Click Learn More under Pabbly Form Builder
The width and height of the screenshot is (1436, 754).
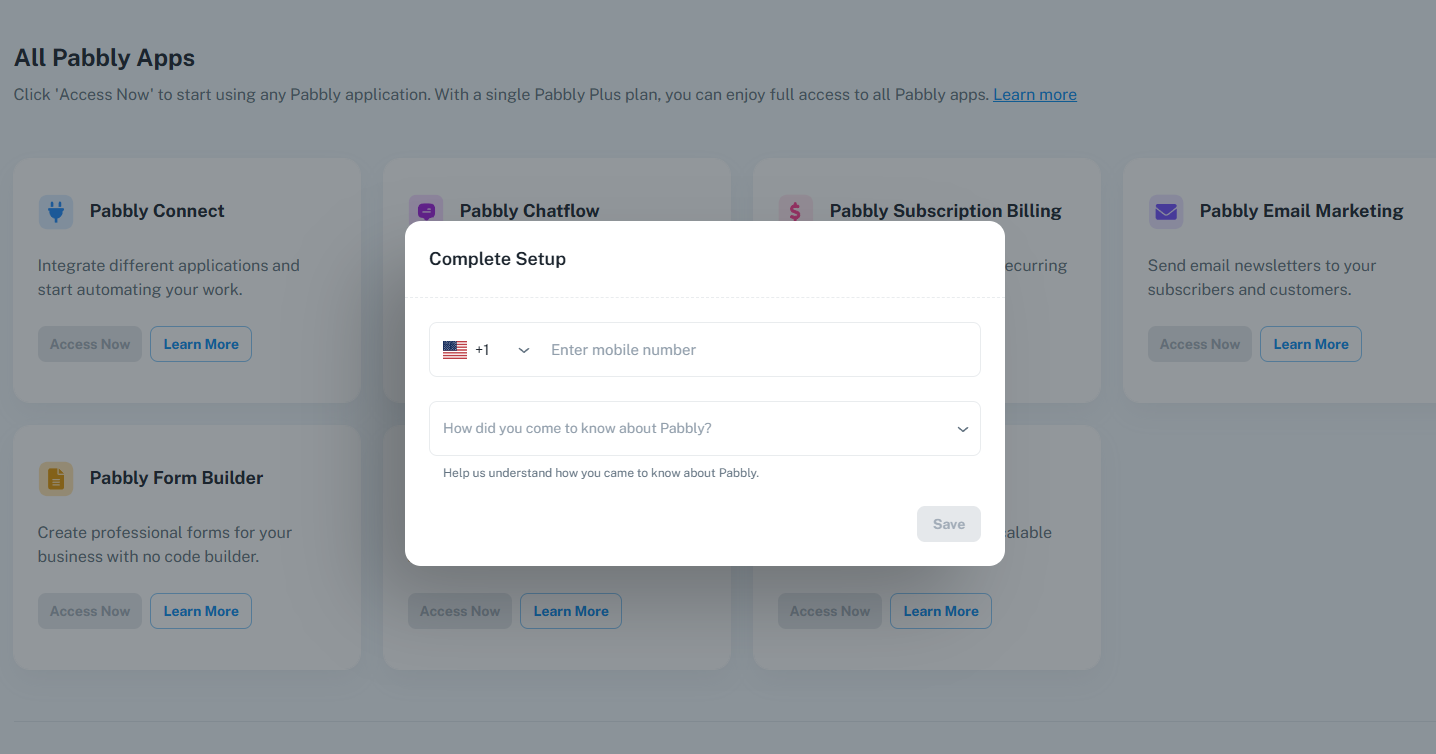(x=201, y=611)
